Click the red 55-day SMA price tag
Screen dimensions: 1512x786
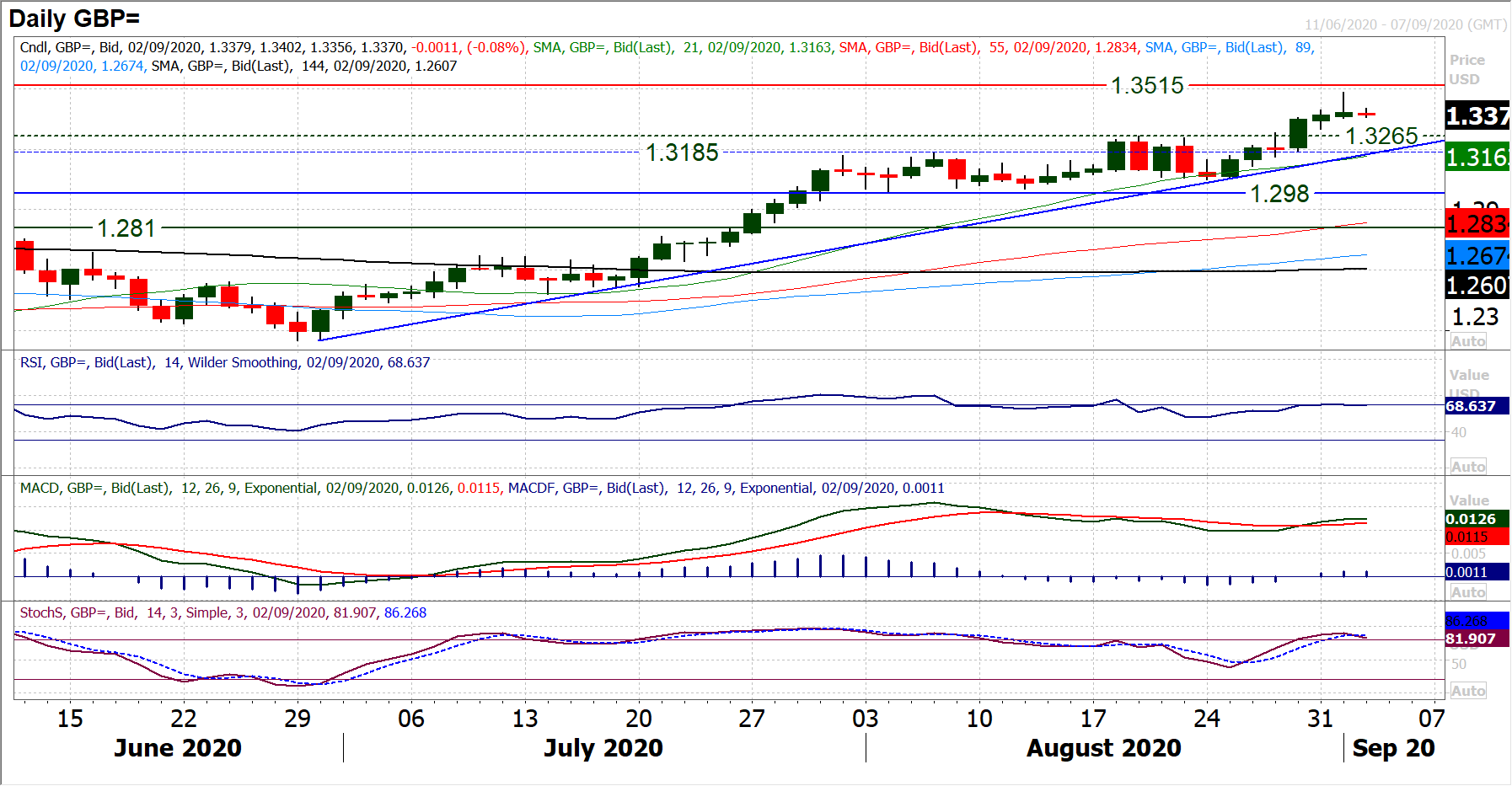click(1477, 225)
